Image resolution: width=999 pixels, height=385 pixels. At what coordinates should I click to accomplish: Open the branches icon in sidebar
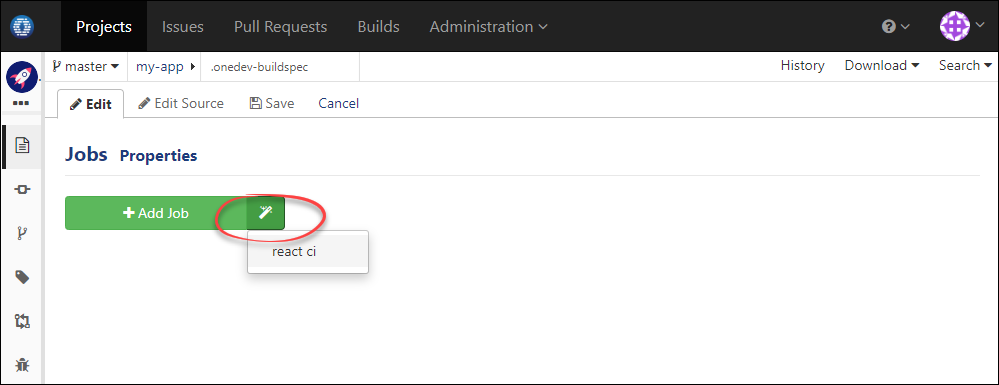coord(22,233)
